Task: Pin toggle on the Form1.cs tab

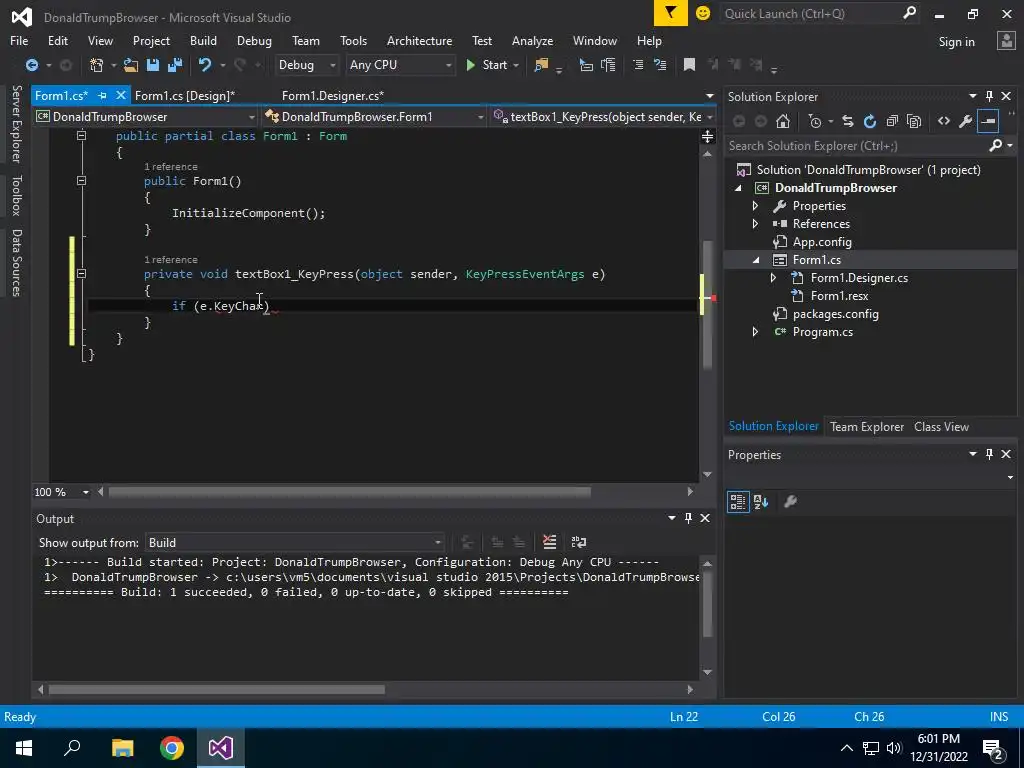Action: click(103, 95)
